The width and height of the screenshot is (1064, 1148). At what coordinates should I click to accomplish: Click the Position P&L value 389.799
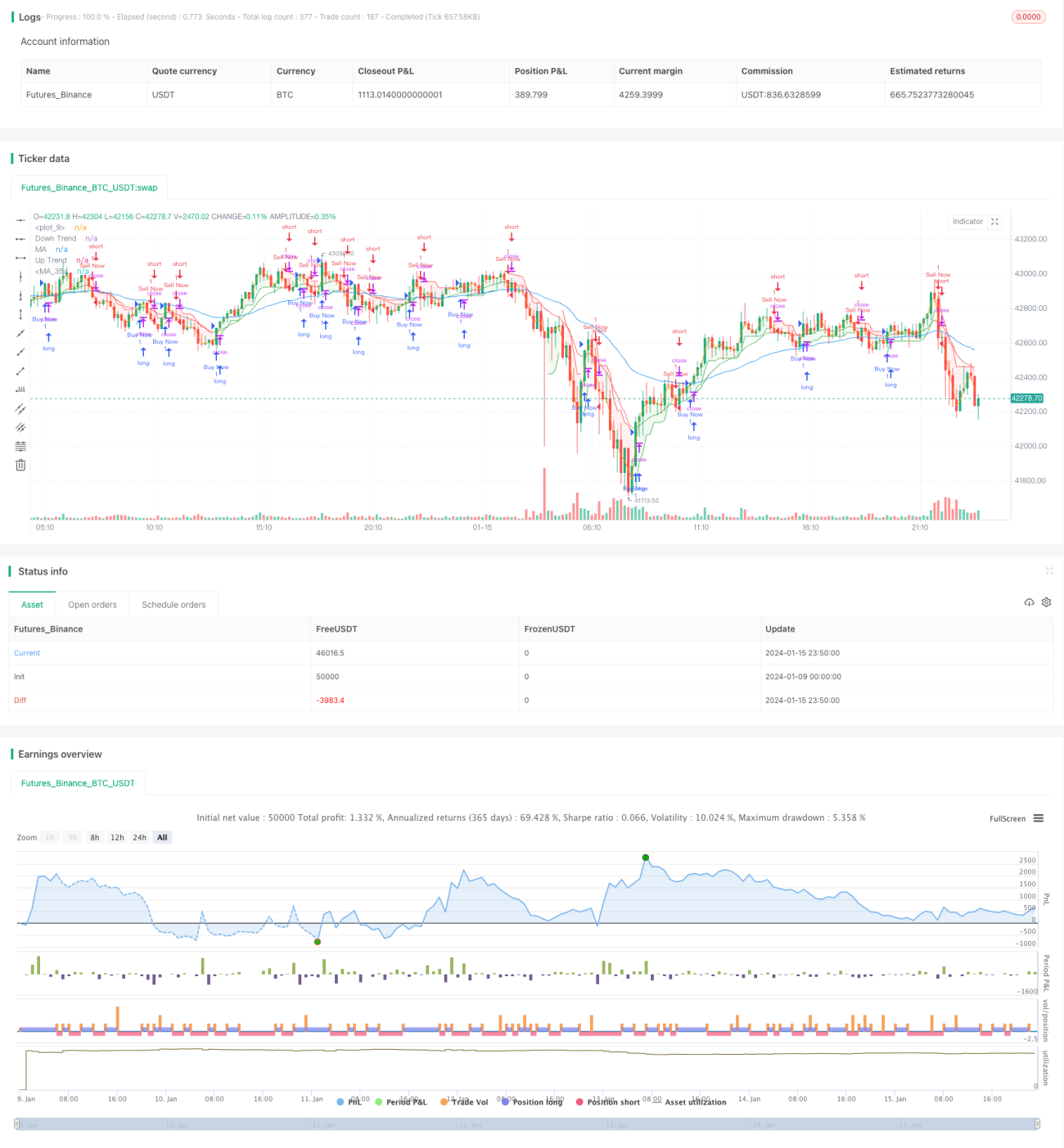tap(531, 95)
